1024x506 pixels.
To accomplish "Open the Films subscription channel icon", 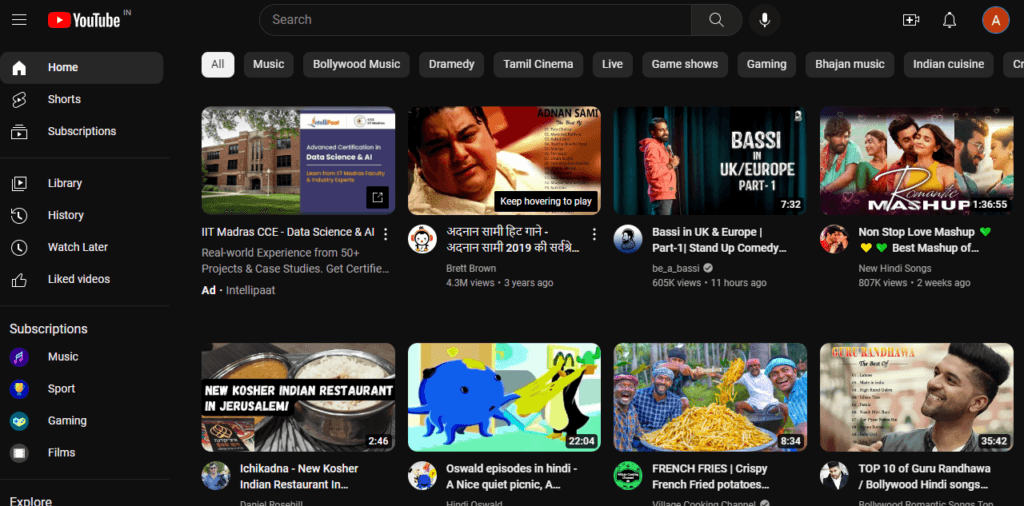I will 19,453.
